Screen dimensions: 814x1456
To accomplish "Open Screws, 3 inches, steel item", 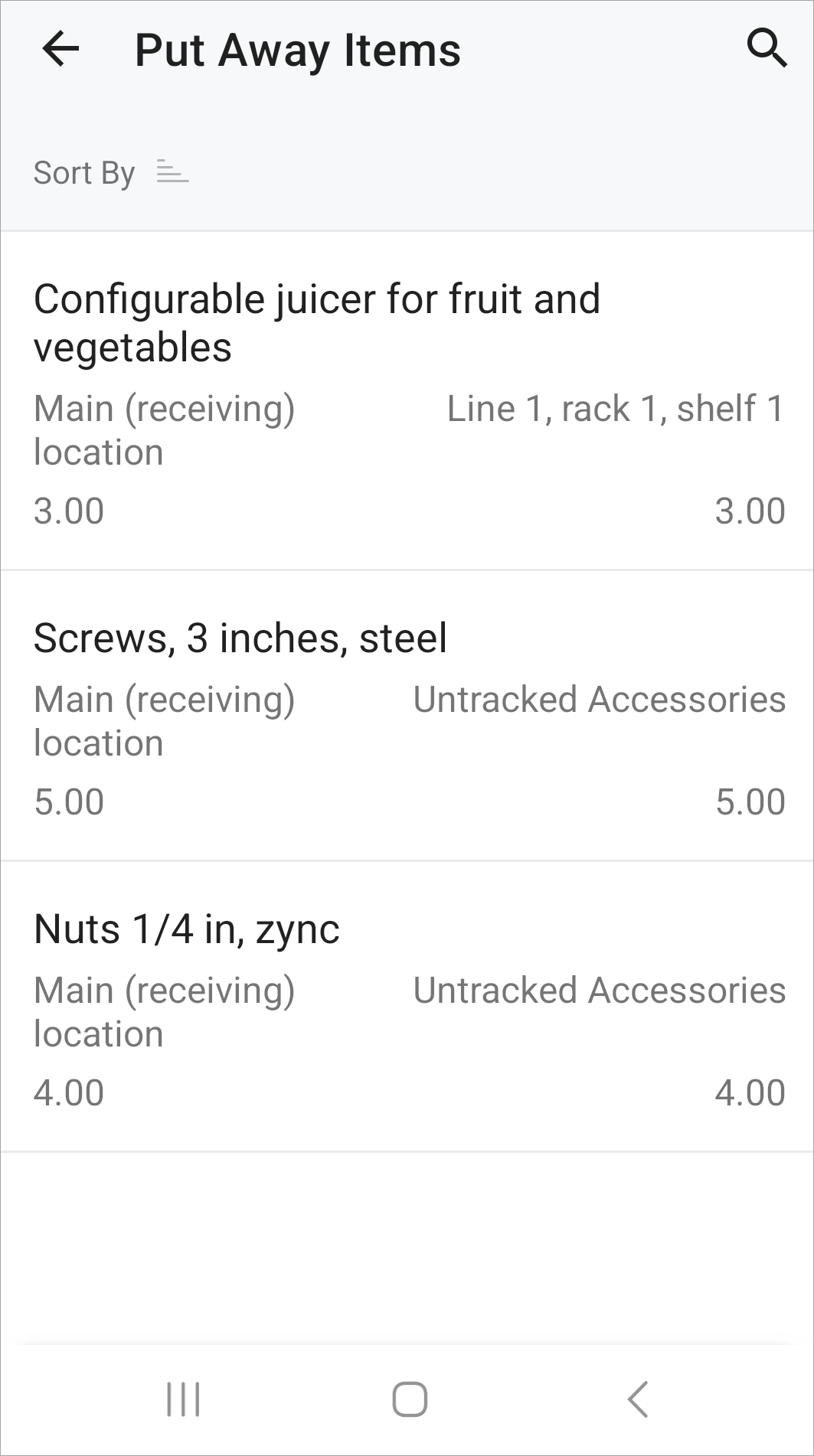I will coord(407,716).
